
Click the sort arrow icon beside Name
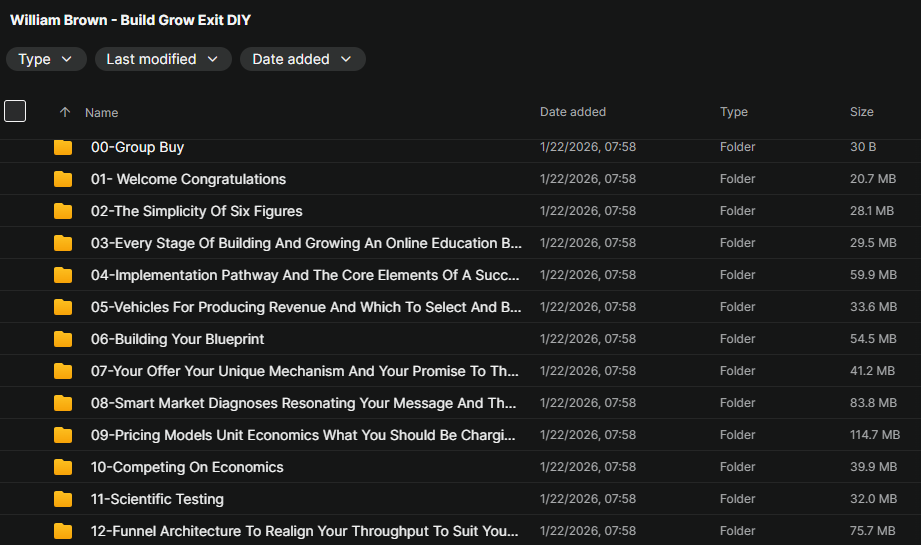pyautogui.click(x=65, y=113)
